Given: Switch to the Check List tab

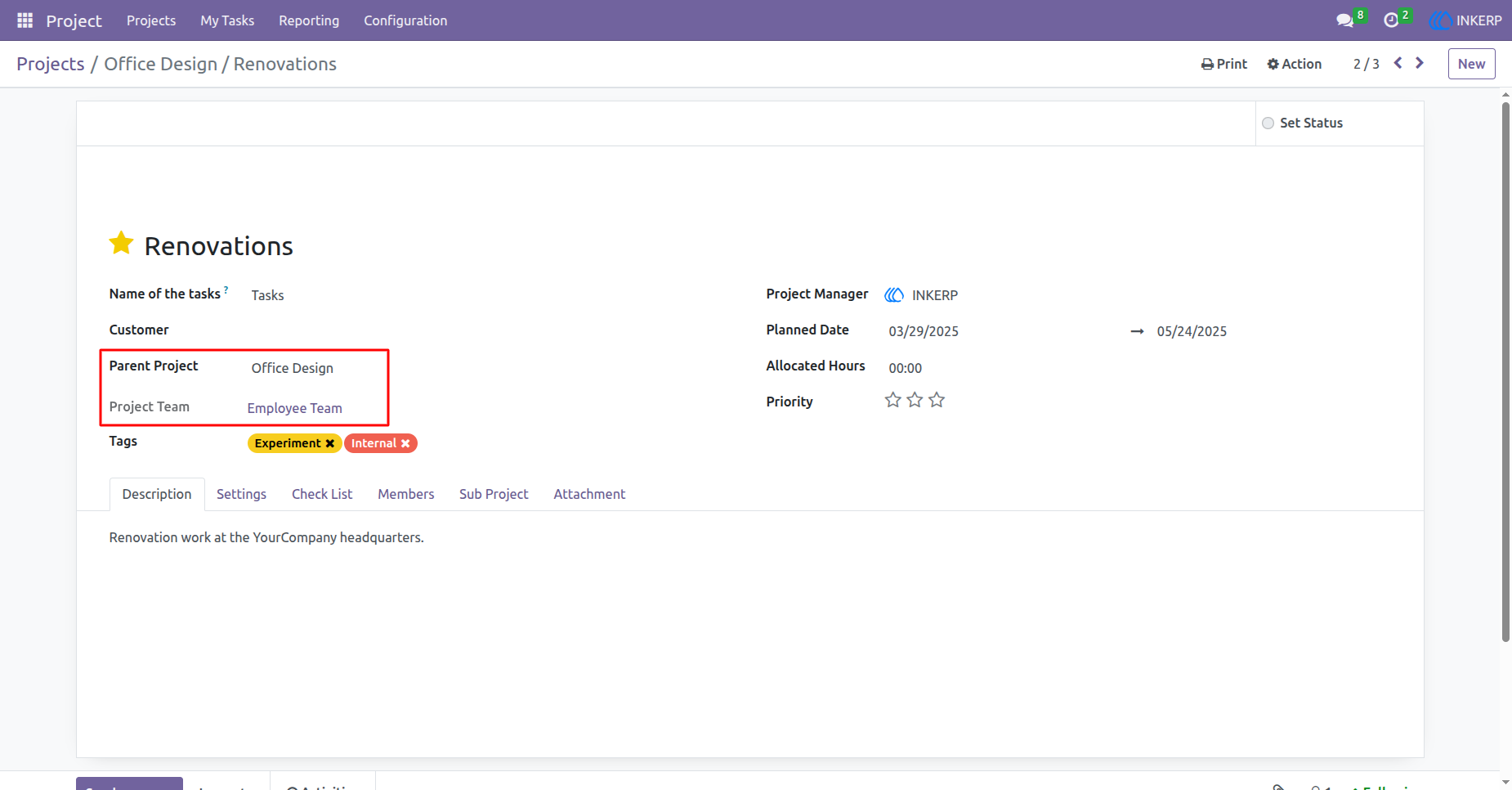Looking at the screenshot, I should (x=322, y=494).
